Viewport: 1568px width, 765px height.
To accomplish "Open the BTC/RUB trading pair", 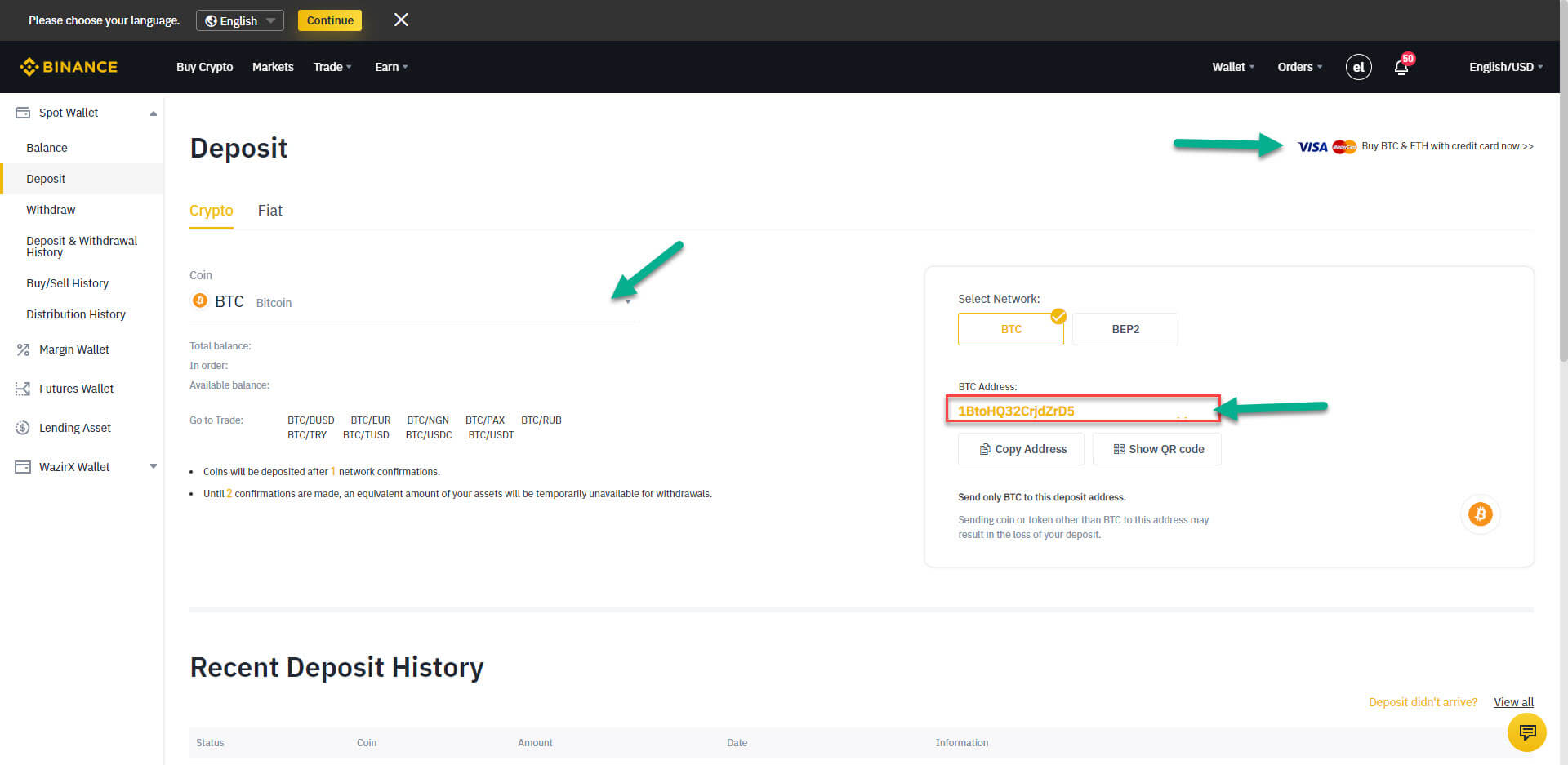I will [541, 420].
